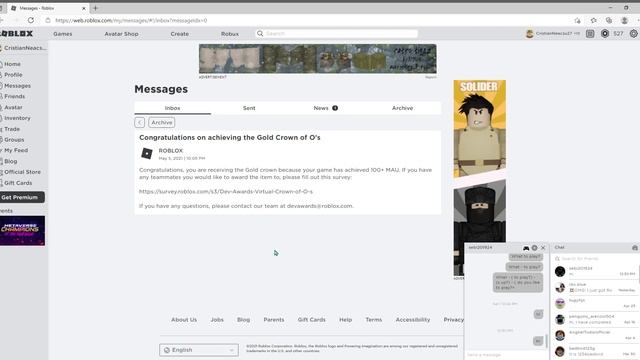
Task: Click the Roblox search input field
Action: (x=336, y=33)
